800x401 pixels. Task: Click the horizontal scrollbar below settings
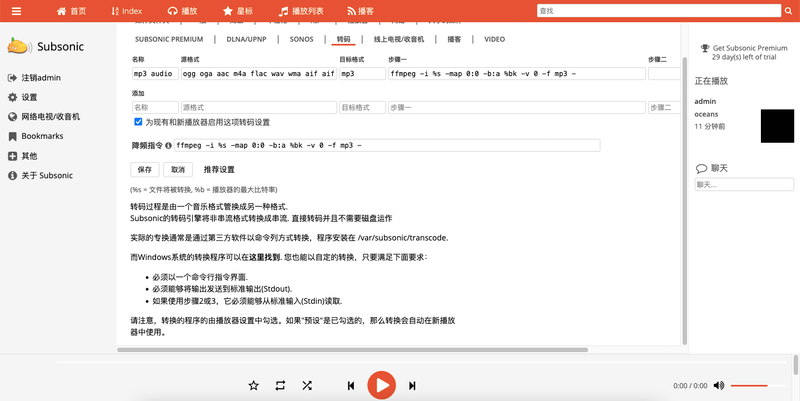point(352,350)
